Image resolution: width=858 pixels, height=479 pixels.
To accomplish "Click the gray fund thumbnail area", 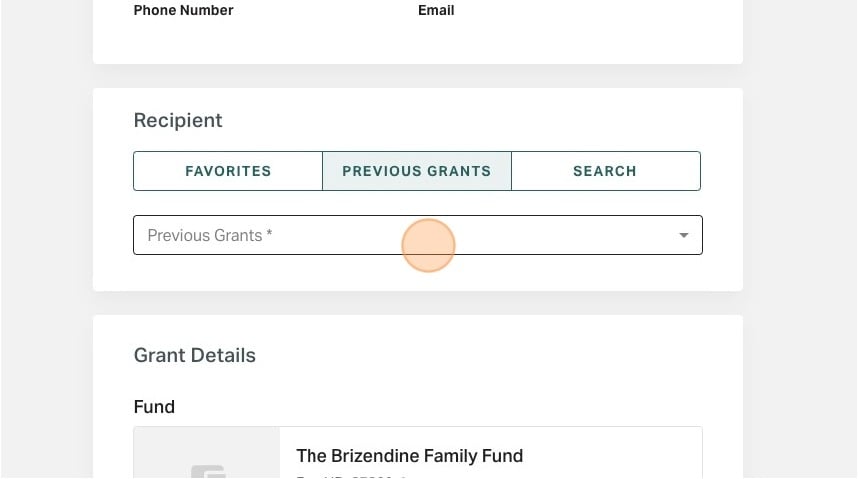I will point(207,453).
